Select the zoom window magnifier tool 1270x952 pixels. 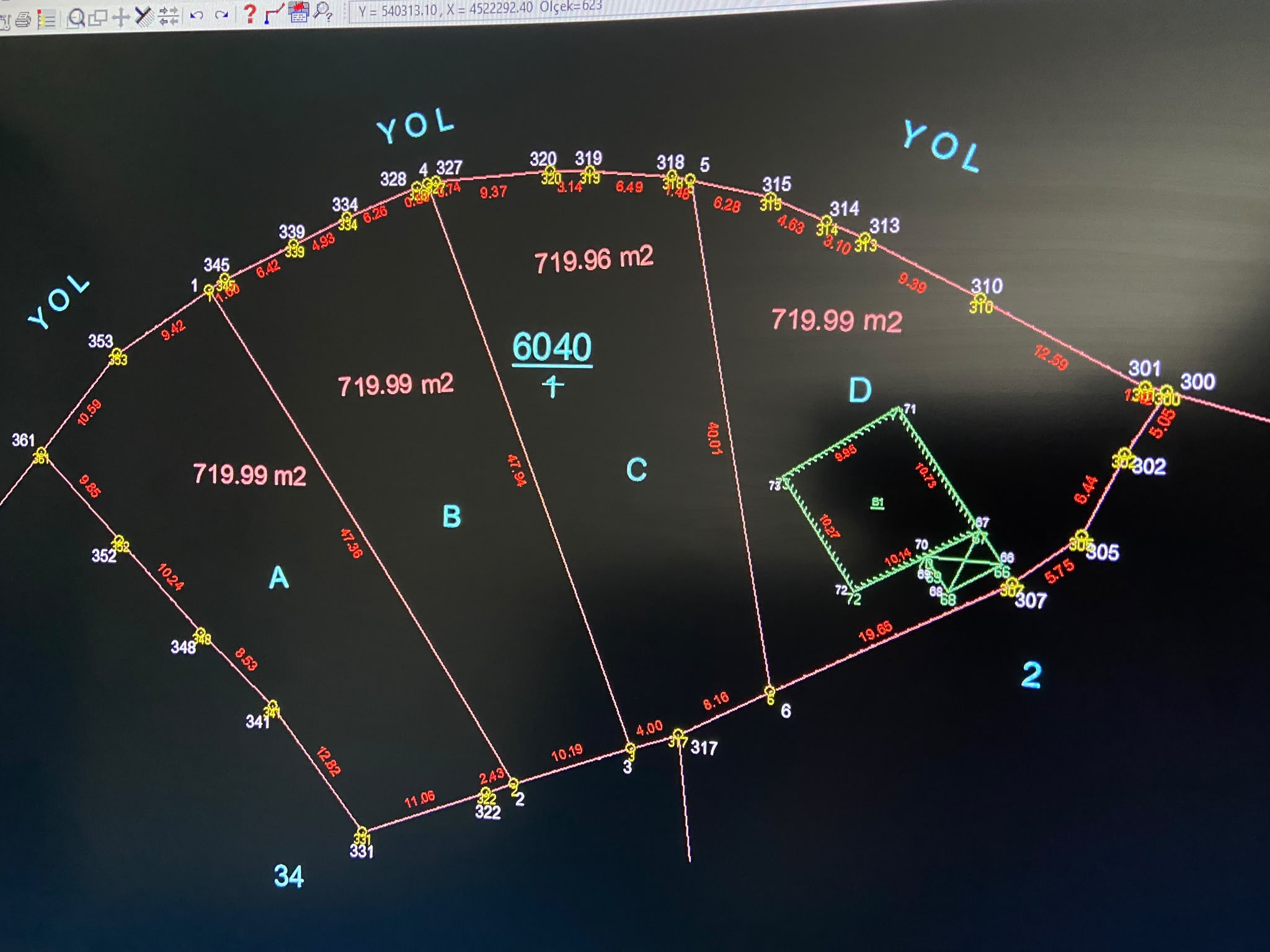pos(76,19)
